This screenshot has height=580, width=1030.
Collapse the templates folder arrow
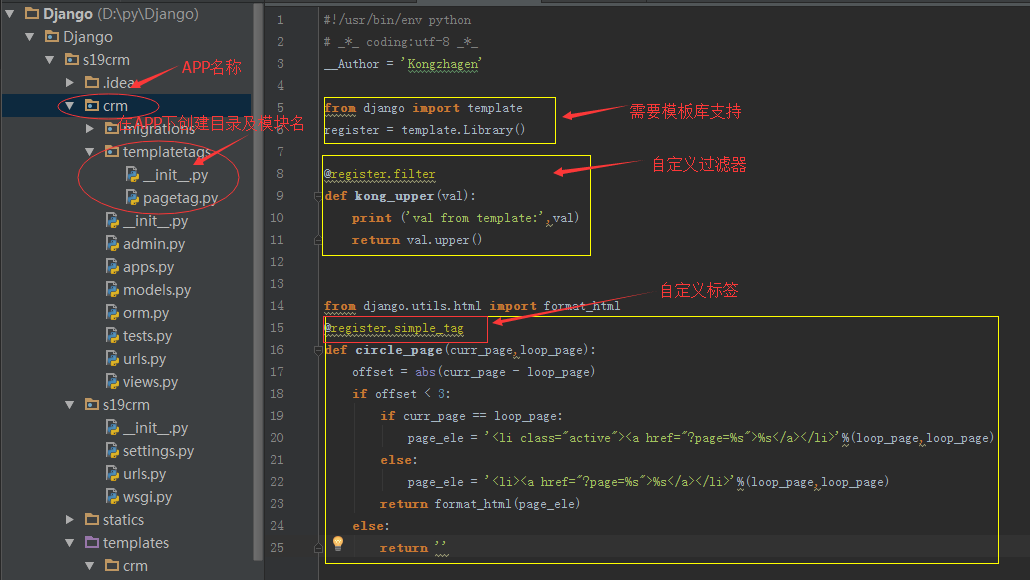[x=70, y=543]
